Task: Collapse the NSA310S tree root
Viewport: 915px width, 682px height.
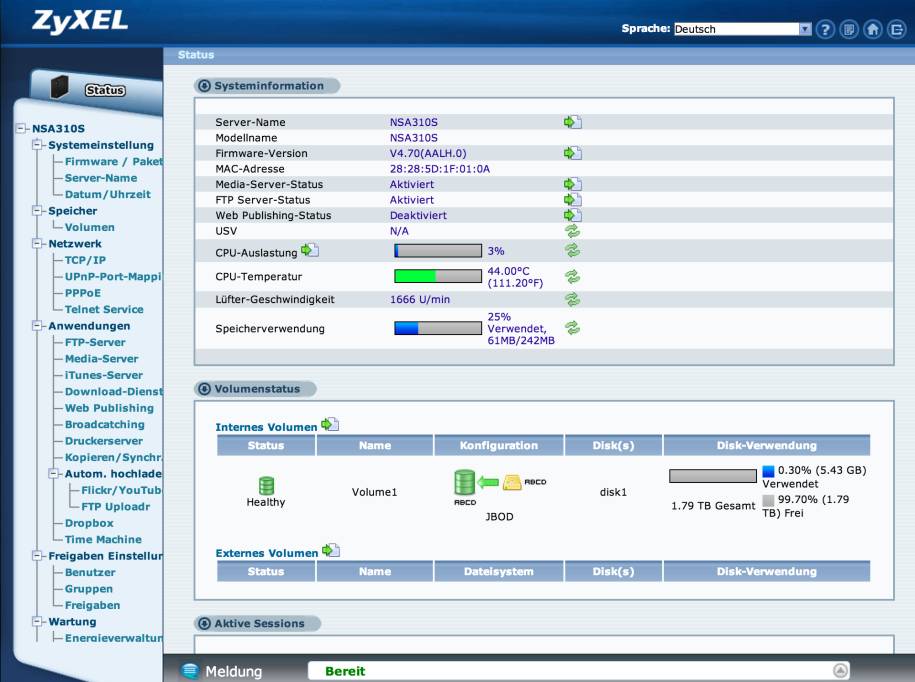Action: (21, 128)
